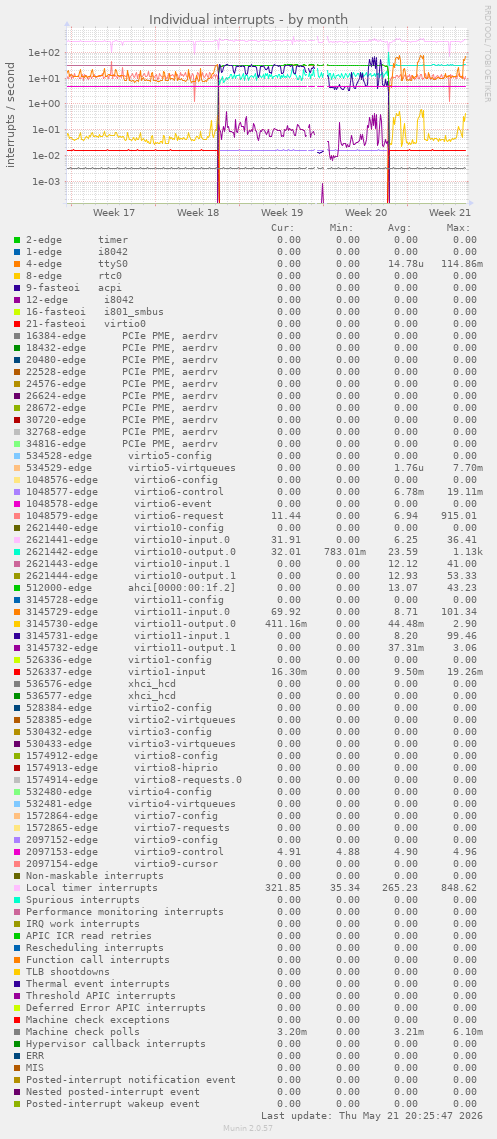Click the Machine check polls legend entry
This screenshot has width=497, height=1139.
tap(83, 1031)
